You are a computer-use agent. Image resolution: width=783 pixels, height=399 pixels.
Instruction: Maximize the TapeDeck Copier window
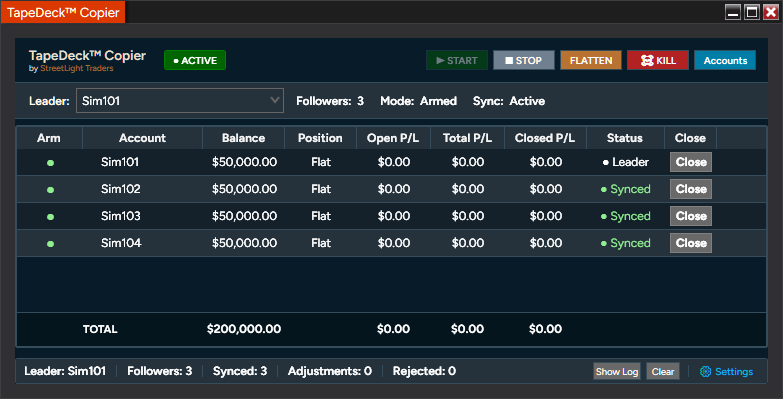[752, 12]
